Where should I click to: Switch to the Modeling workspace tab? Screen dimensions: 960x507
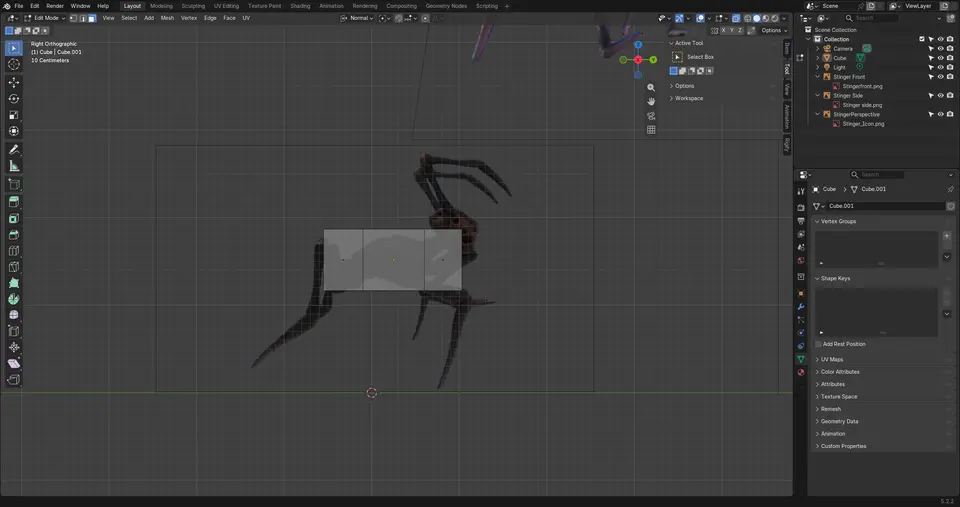tap(161, 6)
